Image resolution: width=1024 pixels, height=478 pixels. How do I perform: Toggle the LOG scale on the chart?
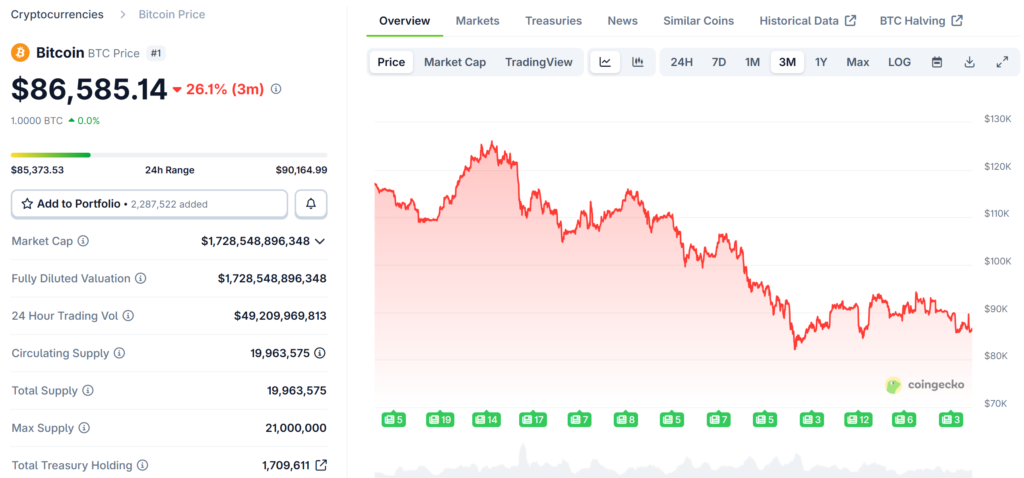pos(899,62)
